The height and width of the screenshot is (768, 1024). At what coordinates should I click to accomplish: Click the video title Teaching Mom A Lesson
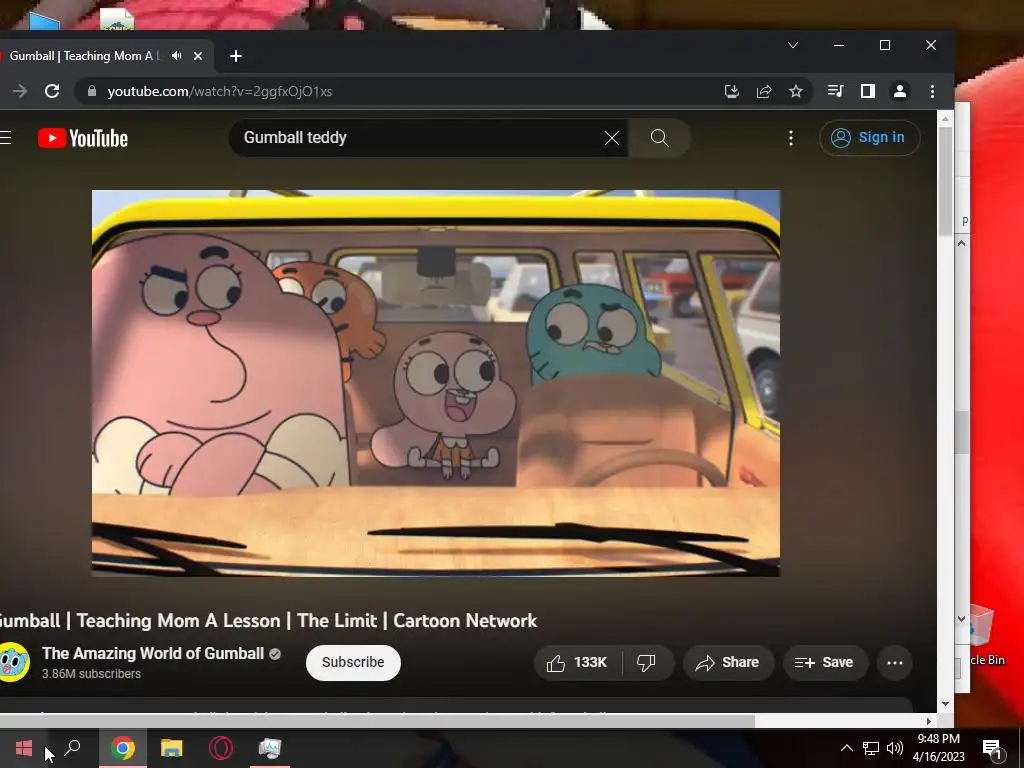click(268, 620)
